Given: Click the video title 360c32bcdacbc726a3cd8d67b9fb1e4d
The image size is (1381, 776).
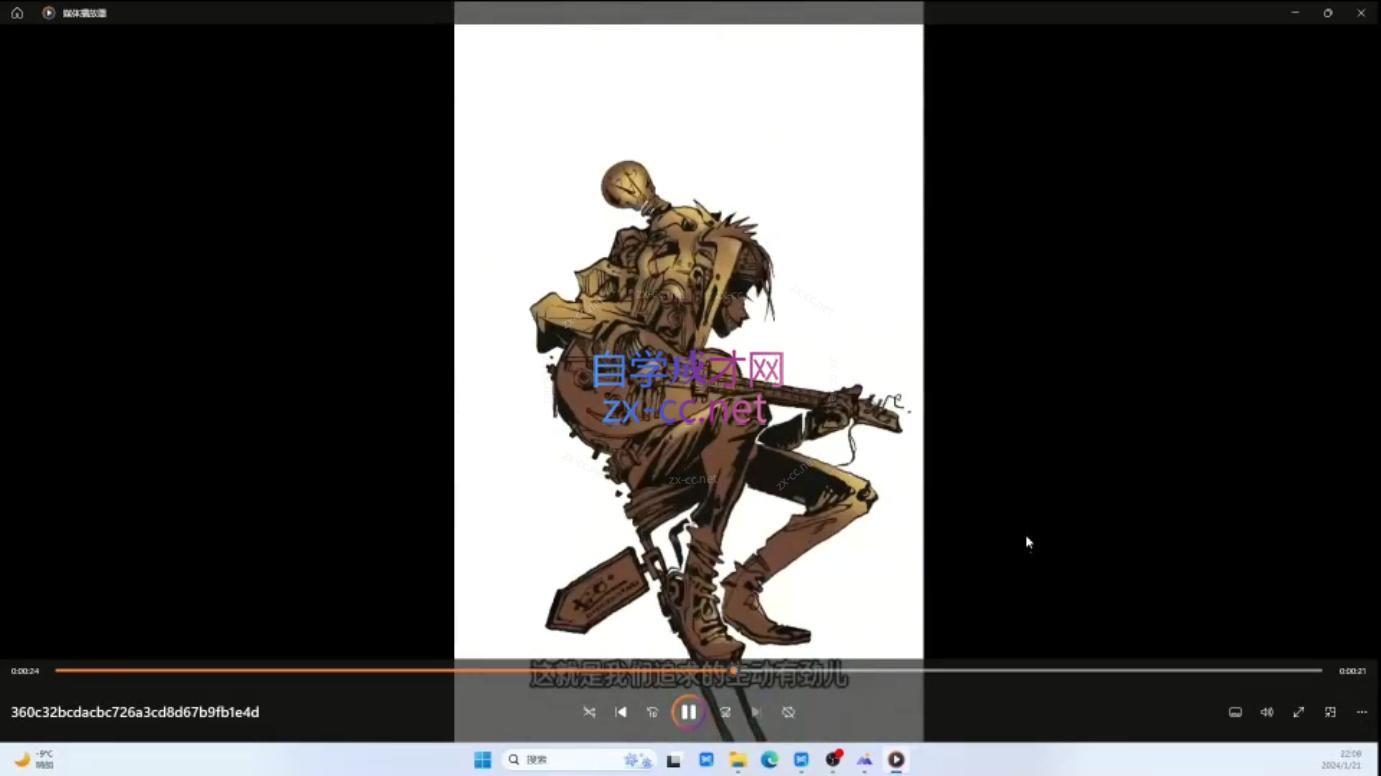Looking at the screenshot, I should (x=135, y=712).
